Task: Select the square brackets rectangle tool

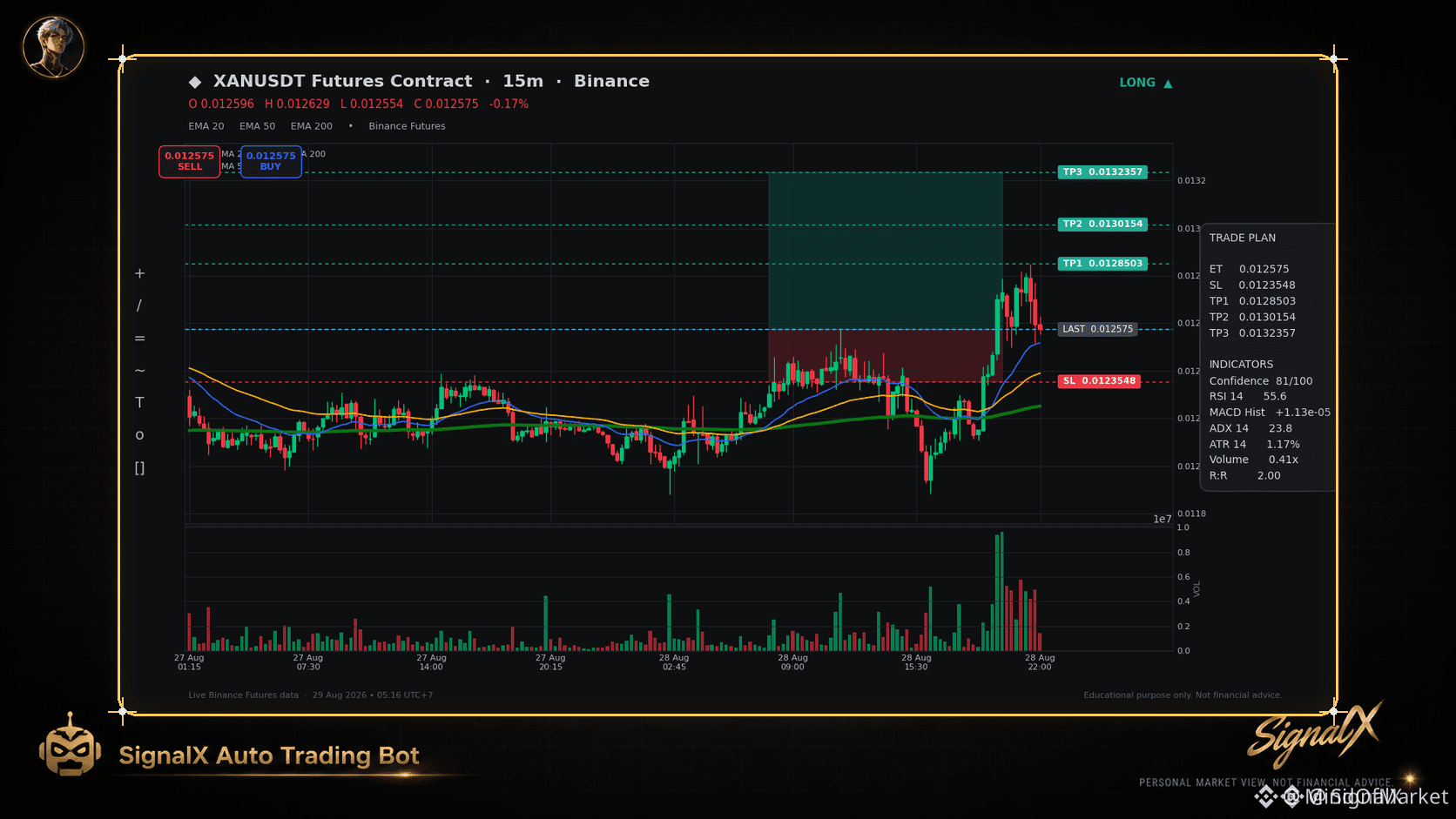Action: point(139,468)
